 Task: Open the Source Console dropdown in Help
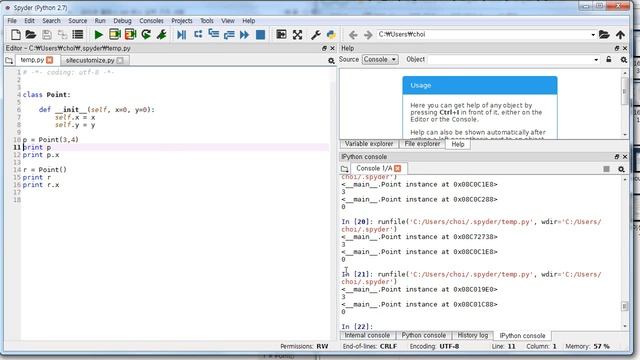tap(380, 60)
